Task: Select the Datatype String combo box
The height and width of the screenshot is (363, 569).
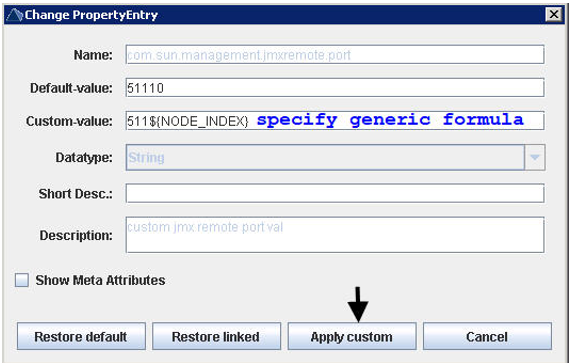Action: (335, 158)
